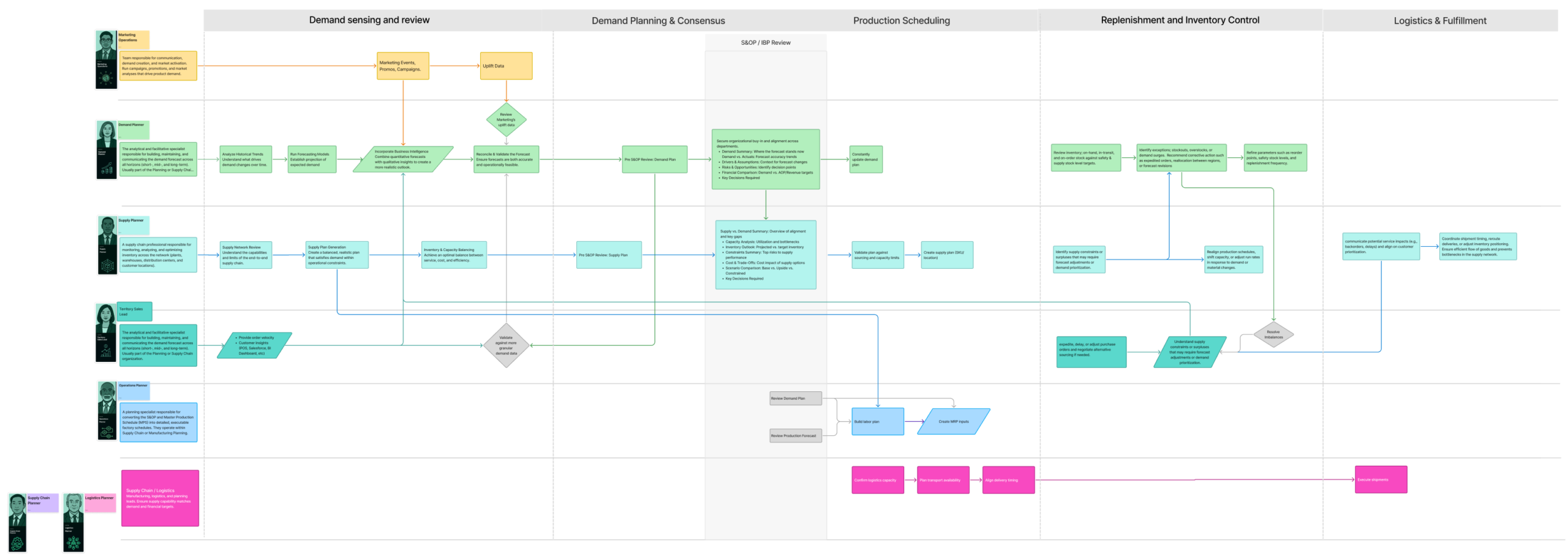Select the pink Supply Chain / Logistics sticky note

coord(160,498)
